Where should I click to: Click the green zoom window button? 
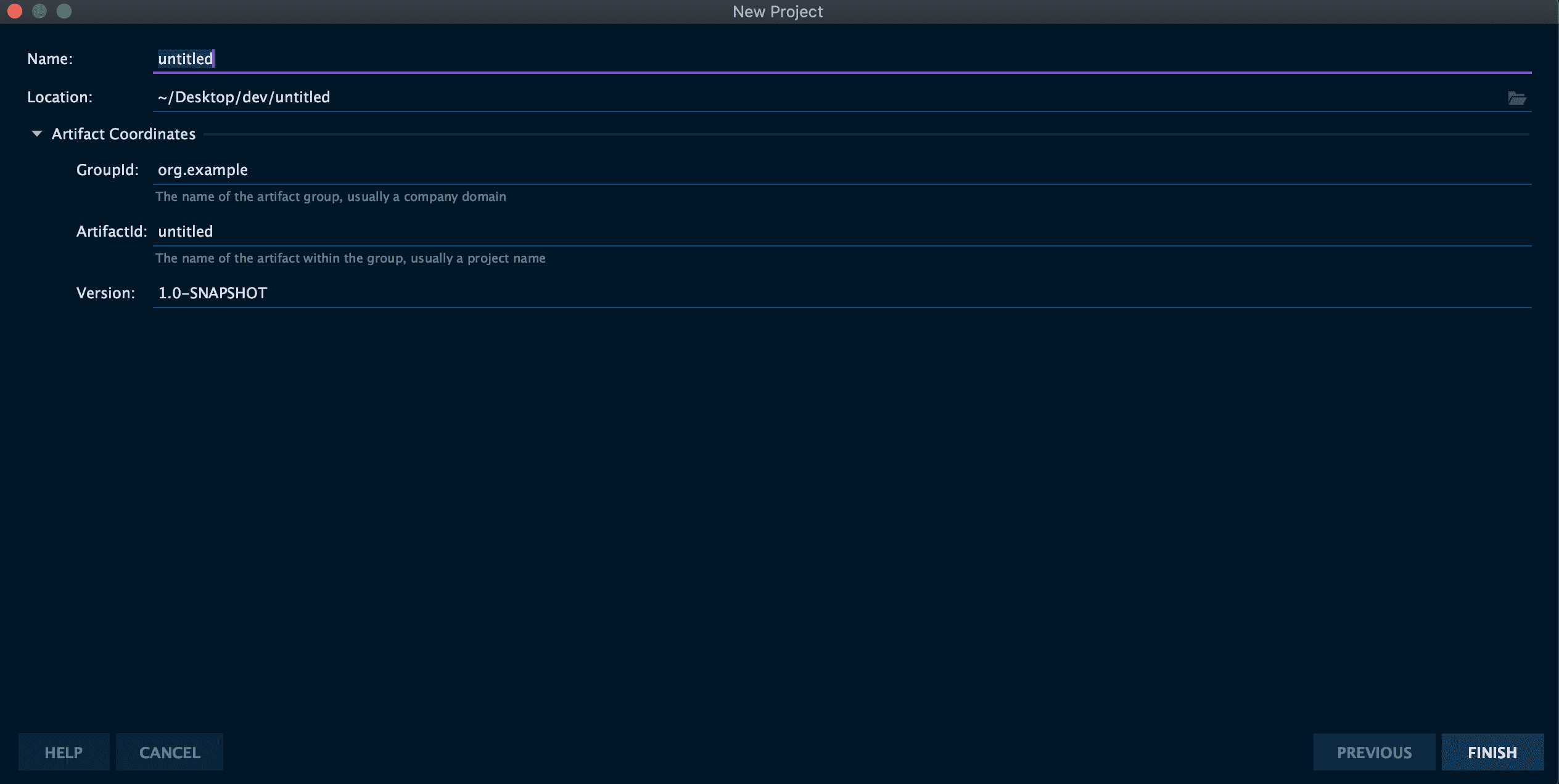(64, 11)
